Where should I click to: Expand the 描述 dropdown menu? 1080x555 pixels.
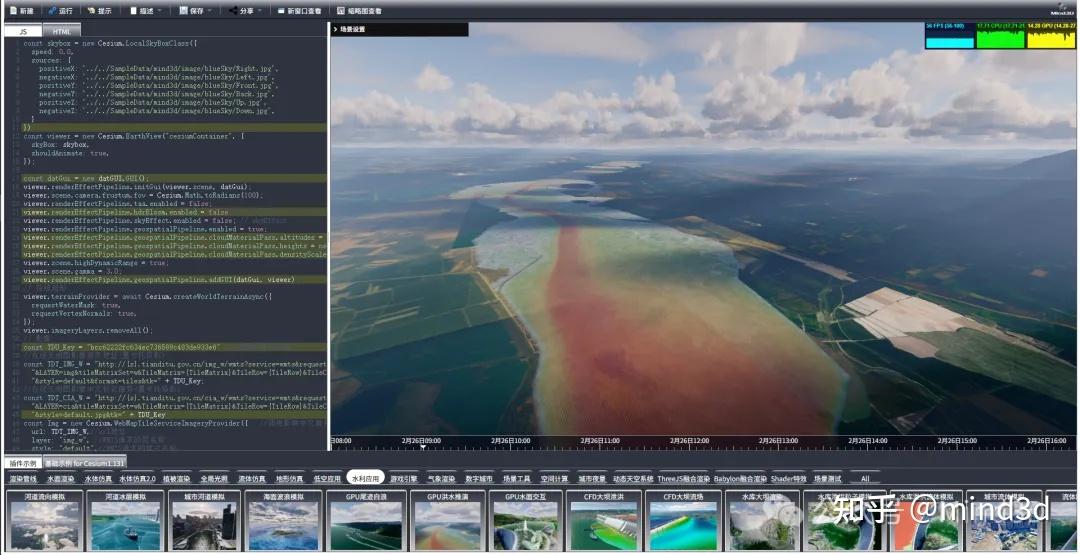(147, 10)
